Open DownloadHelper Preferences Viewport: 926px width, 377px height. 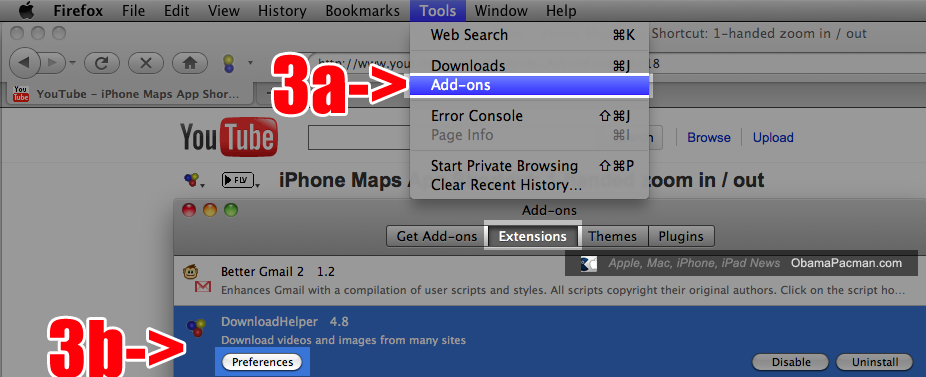[262, 362]
